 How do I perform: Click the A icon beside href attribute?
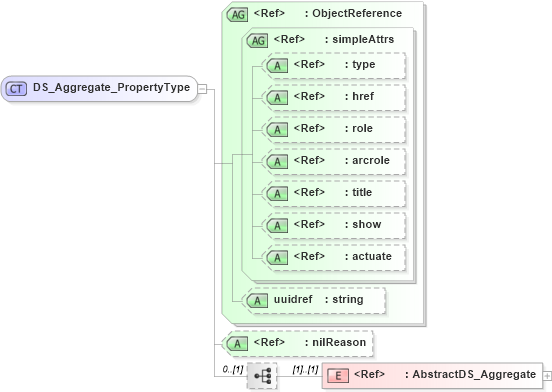[x=277, y=98]
